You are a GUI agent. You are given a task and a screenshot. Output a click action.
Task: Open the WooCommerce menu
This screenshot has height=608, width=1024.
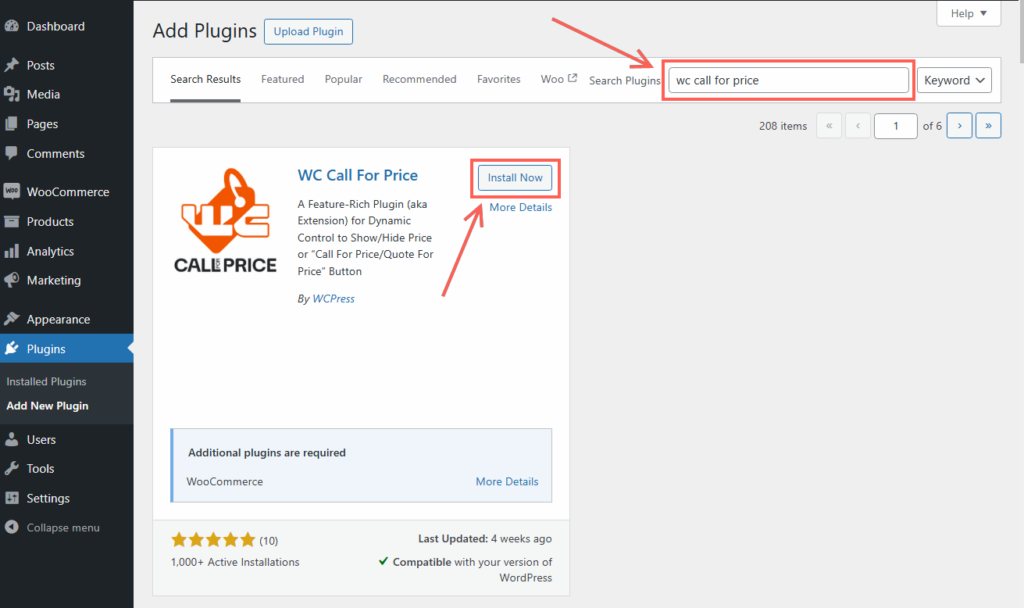(x=67, y=192)
